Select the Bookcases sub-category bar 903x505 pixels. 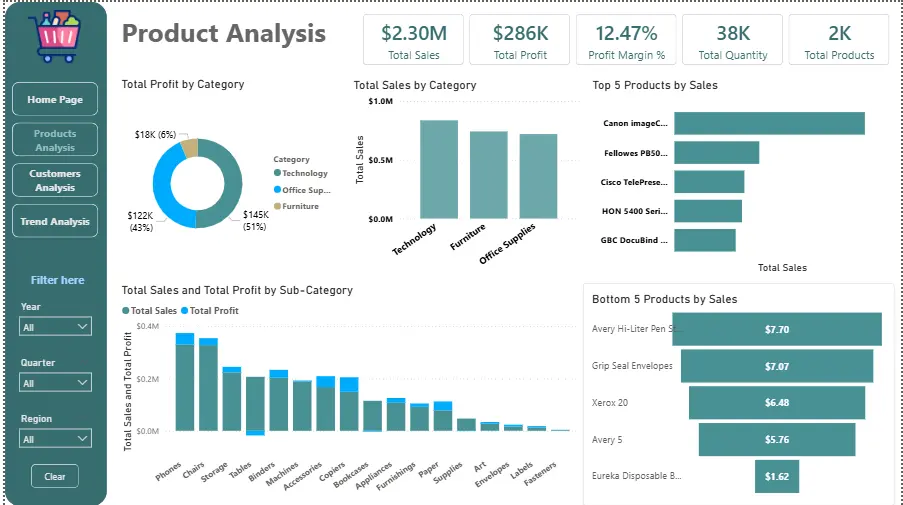pos(373,416)
